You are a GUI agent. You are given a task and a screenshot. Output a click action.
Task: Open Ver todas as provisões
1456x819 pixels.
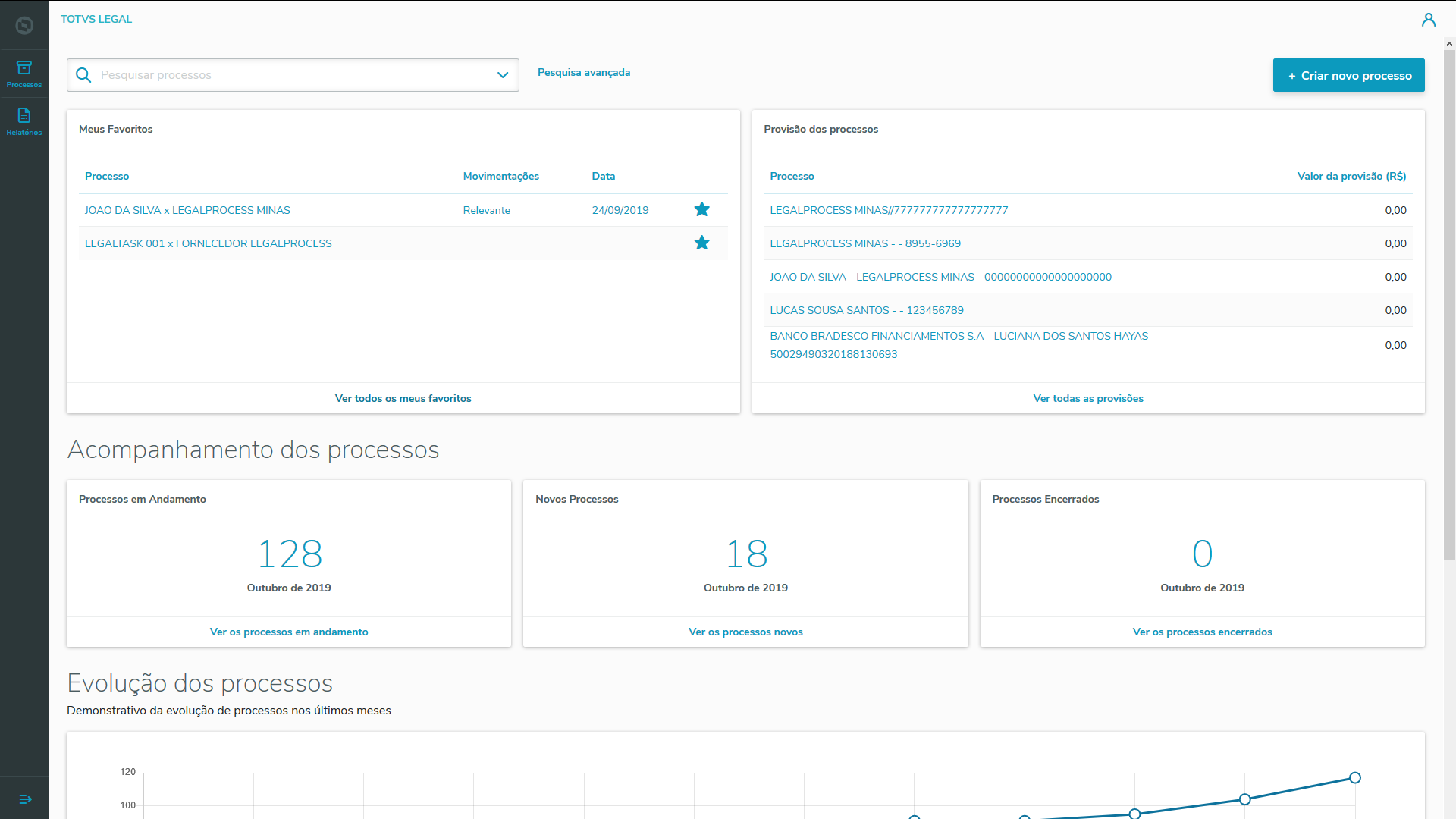(x=1088, y=398)
